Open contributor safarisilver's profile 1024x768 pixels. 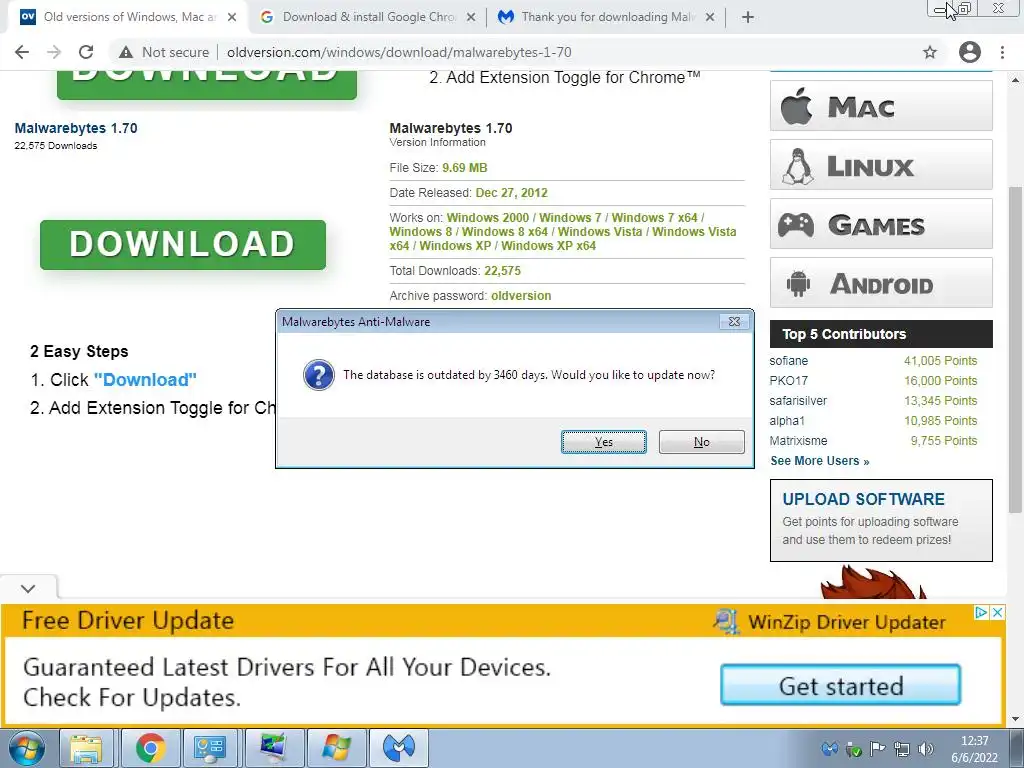coord(798,401)
